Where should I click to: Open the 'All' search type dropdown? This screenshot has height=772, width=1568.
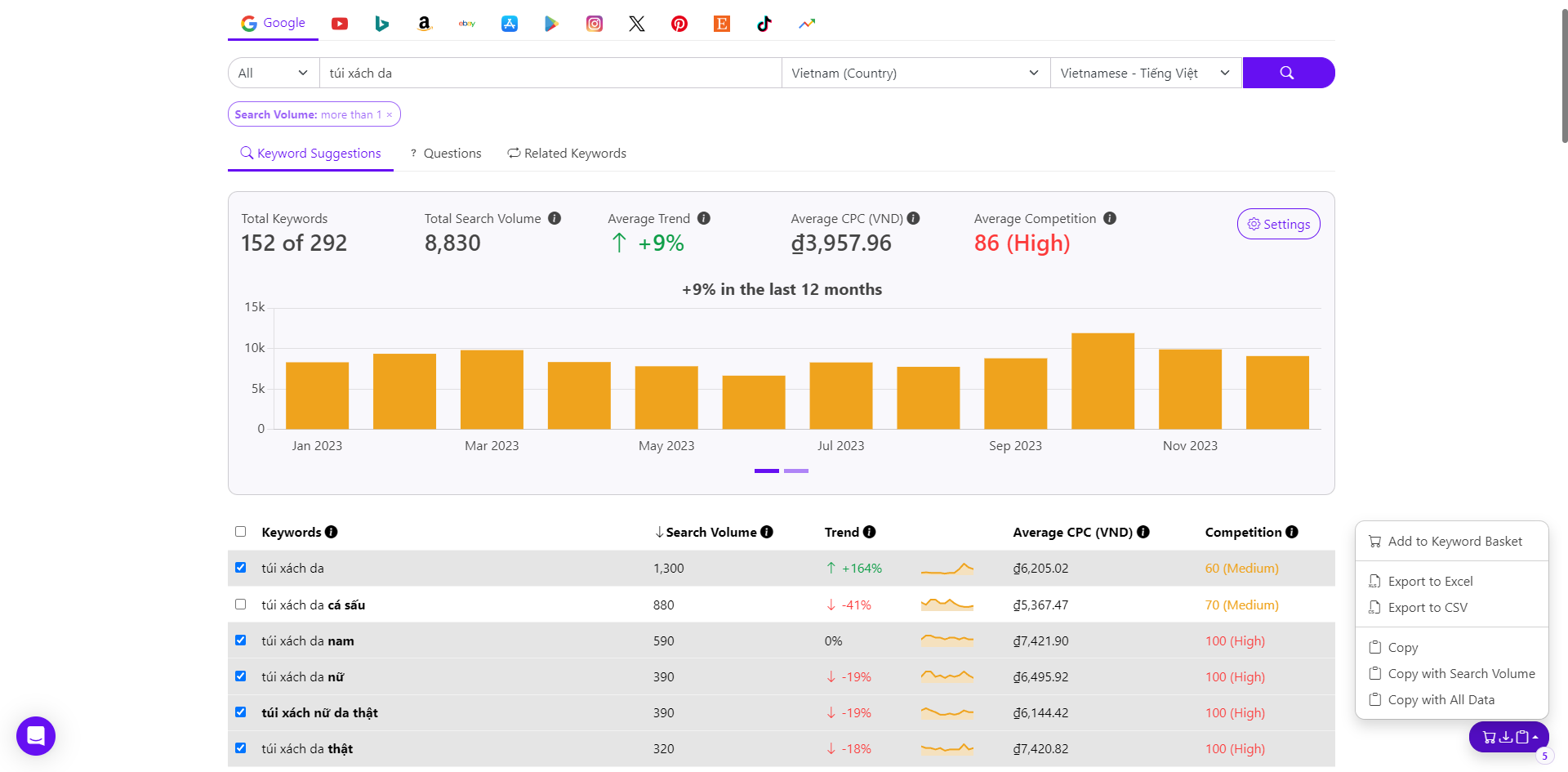(x=274, y=73)
